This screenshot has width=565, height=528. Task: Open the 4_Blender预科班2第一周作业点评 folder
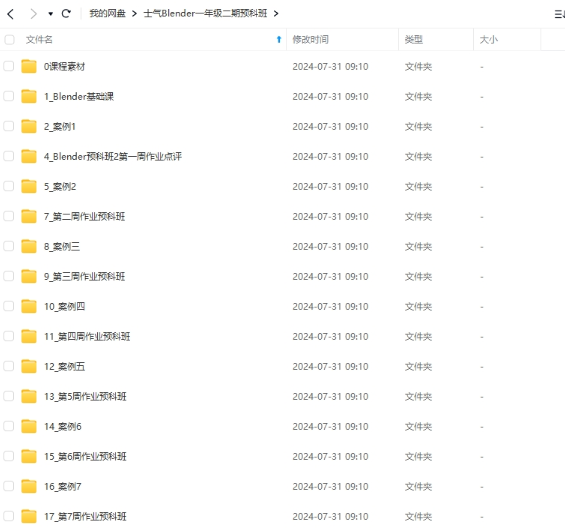[113, 156]
